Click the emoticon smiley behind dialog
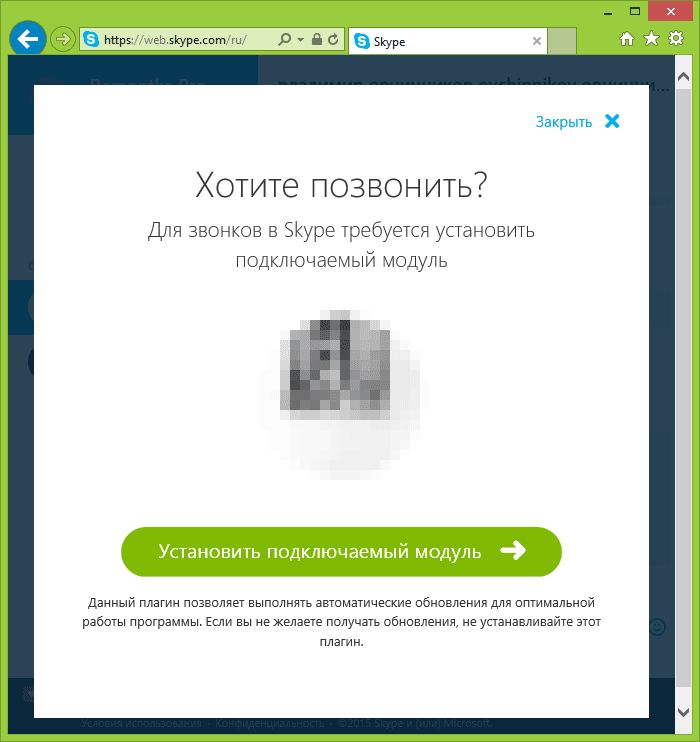Viewport: 700px width, 742px height. (657, 627)
